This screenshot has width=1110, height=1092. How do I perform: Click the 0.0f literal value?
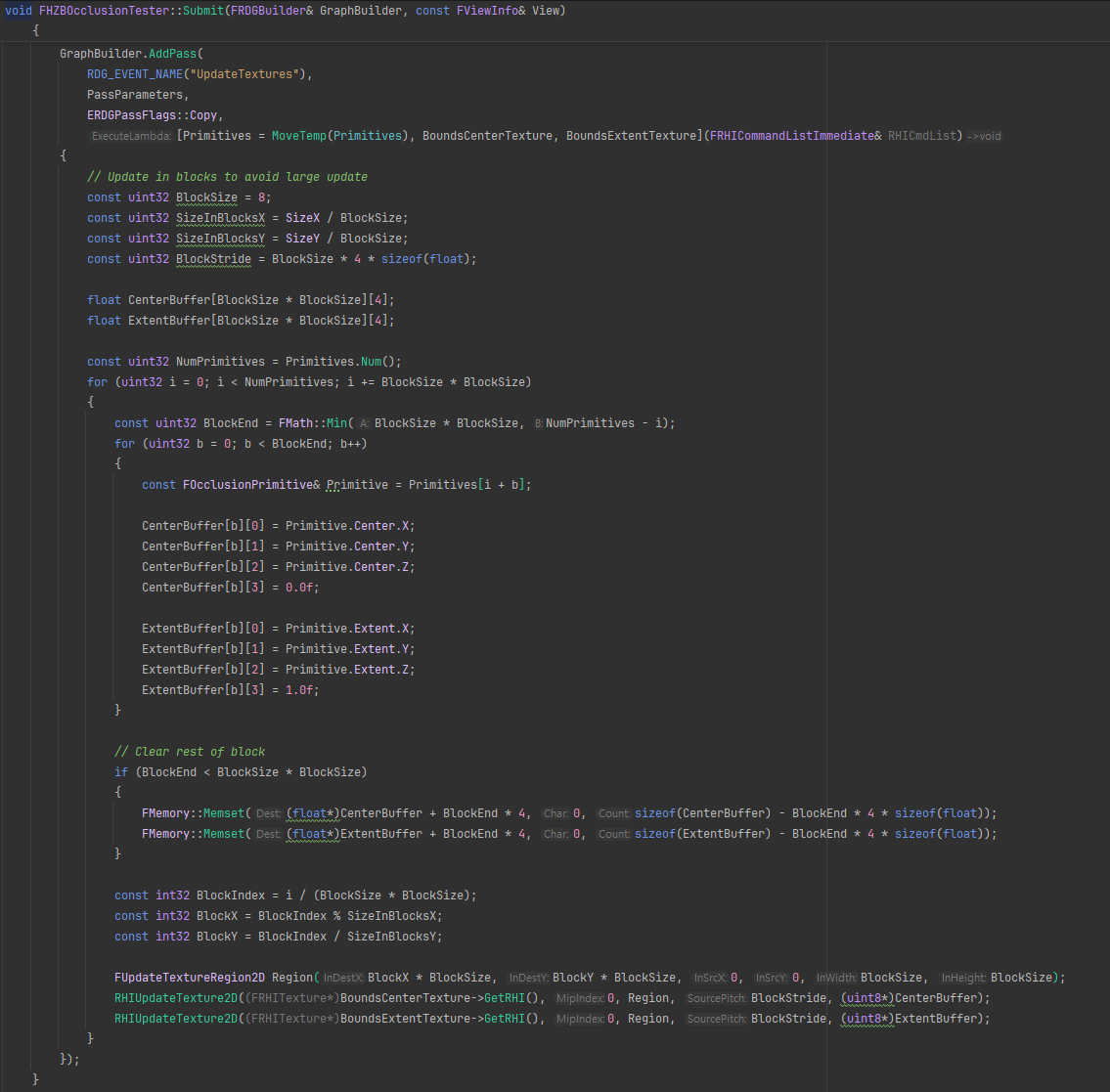point(298,588)
